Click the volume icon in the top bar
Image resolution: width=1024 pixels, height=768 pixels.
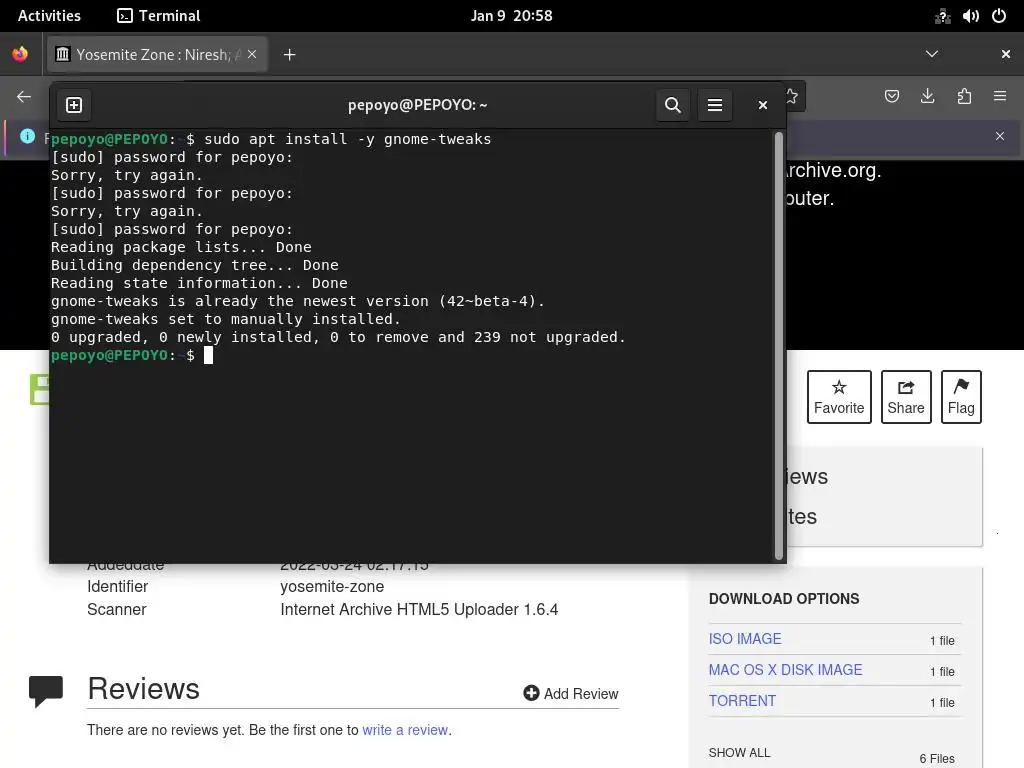[x=970, y=16]
